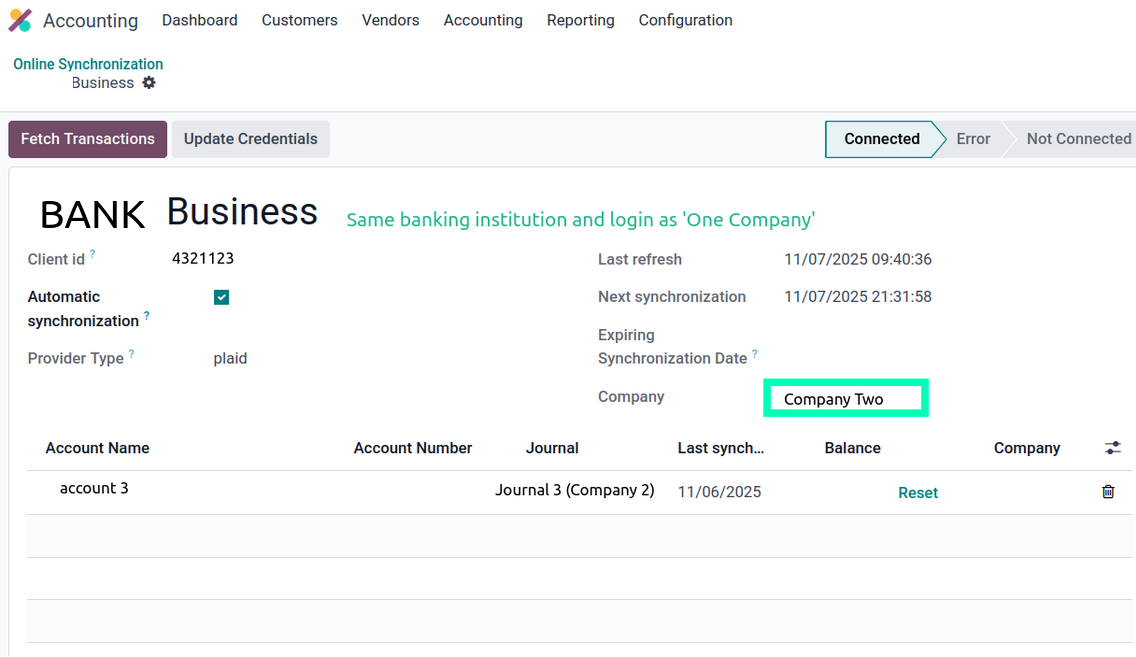This screenshot has height=657, width=1136.
Task: Go back via Online Synchronization breadcrumb
Action: (x=88, y=64)
